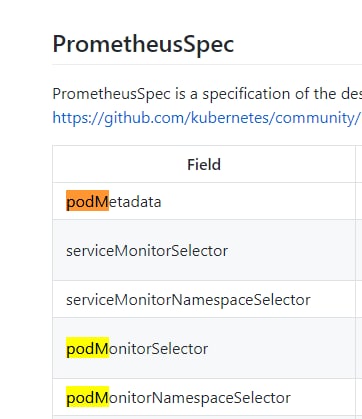Click "service" prefix in serviceMonitorNamespaceSelector

pos(90,300)
